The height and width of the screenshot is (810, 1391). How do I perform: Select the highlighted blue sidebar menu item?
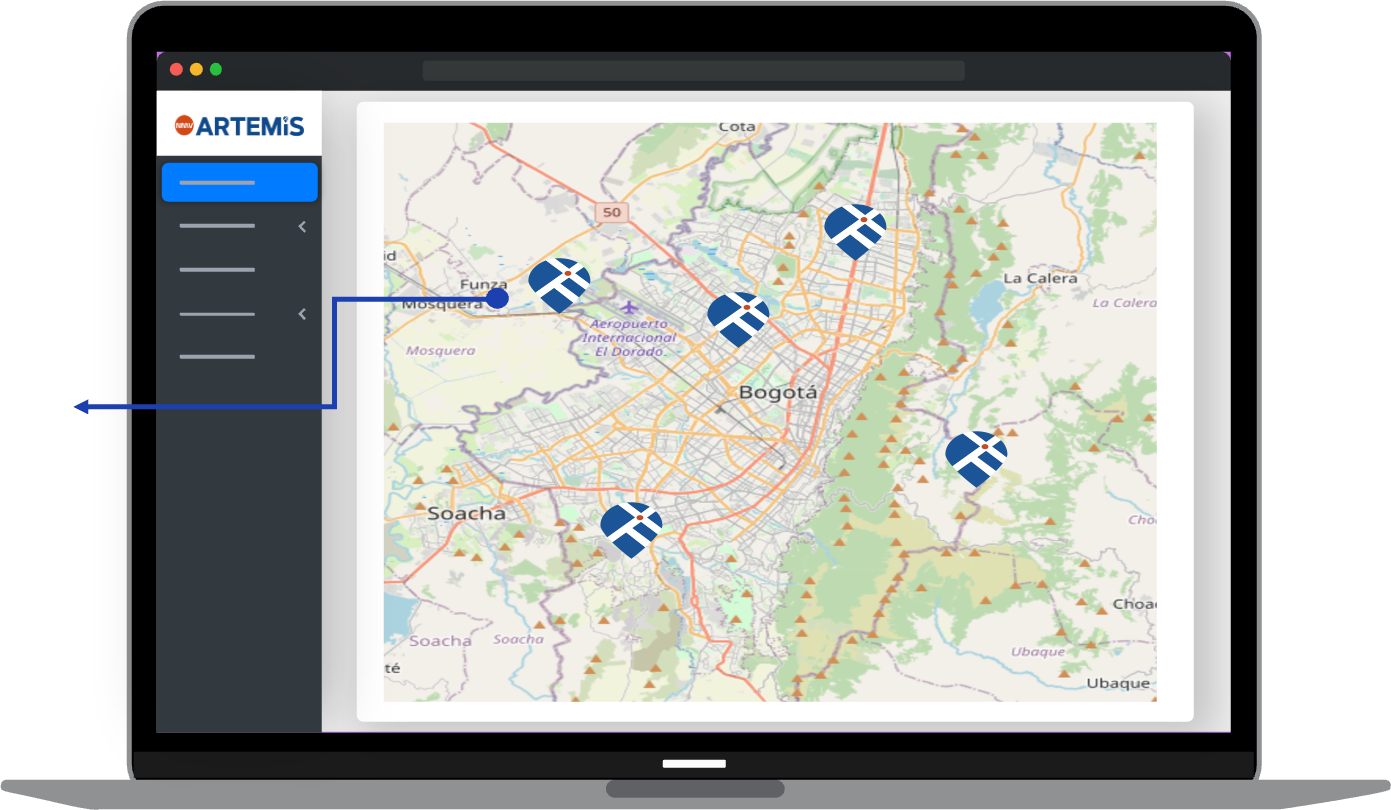coord(239,183)
